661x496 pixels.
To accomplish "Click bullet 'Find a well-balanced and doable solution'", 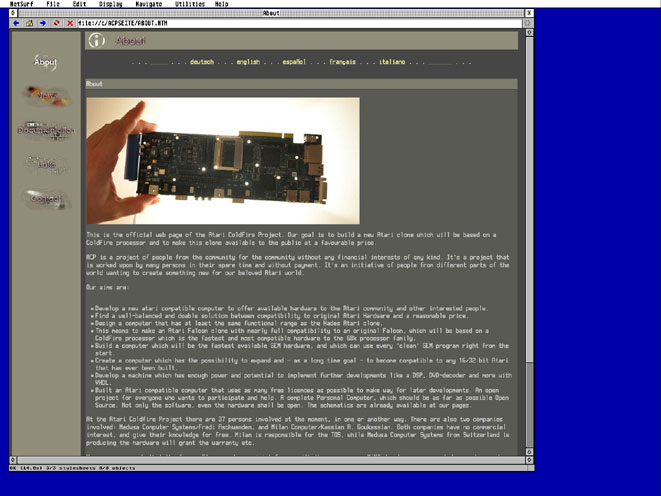I will click(281, 316).
